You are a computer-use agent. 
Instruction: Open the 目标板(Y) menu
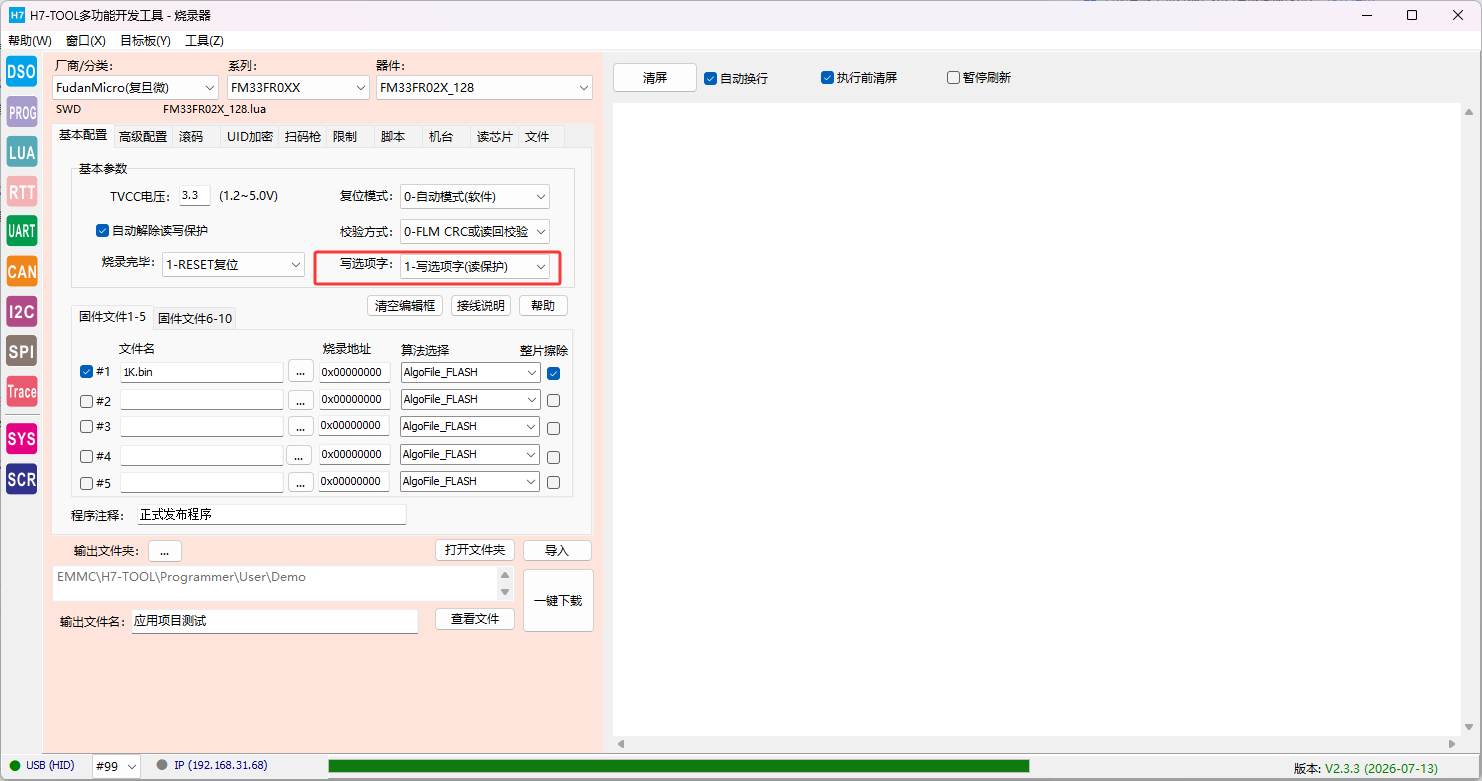pos(146,41)
